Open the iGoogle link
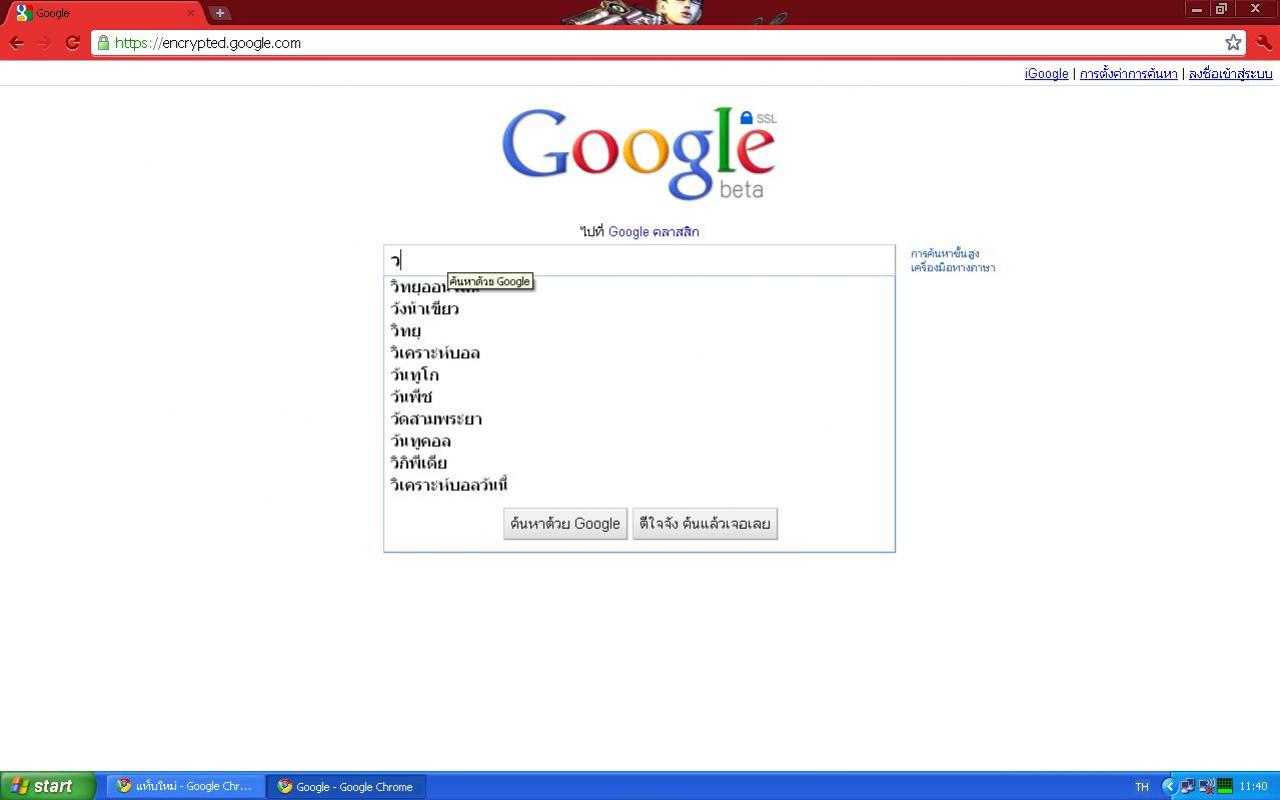 pos(1046,74)
